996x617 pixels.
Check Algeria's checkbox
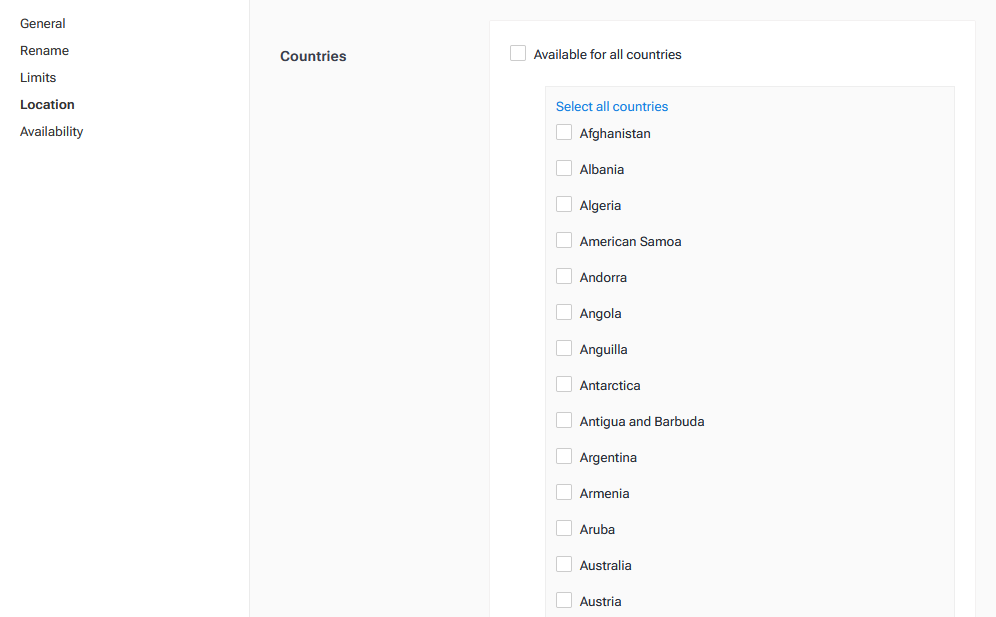click(x=564, y=203)
